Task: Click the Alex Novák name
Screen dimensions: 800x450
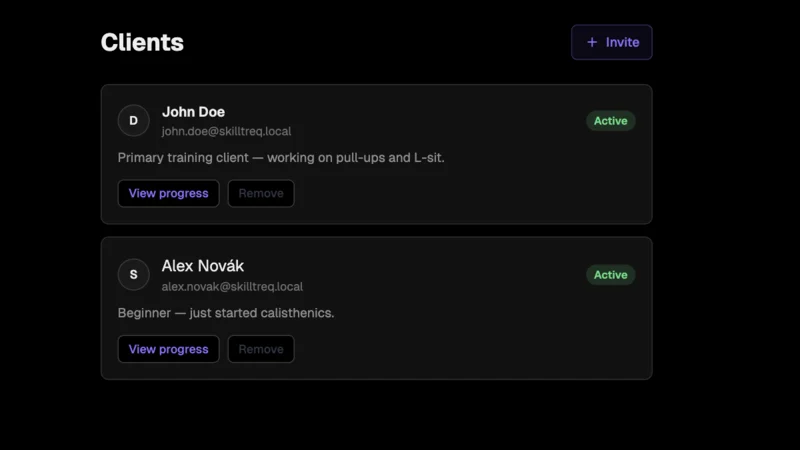Action: 202,266
